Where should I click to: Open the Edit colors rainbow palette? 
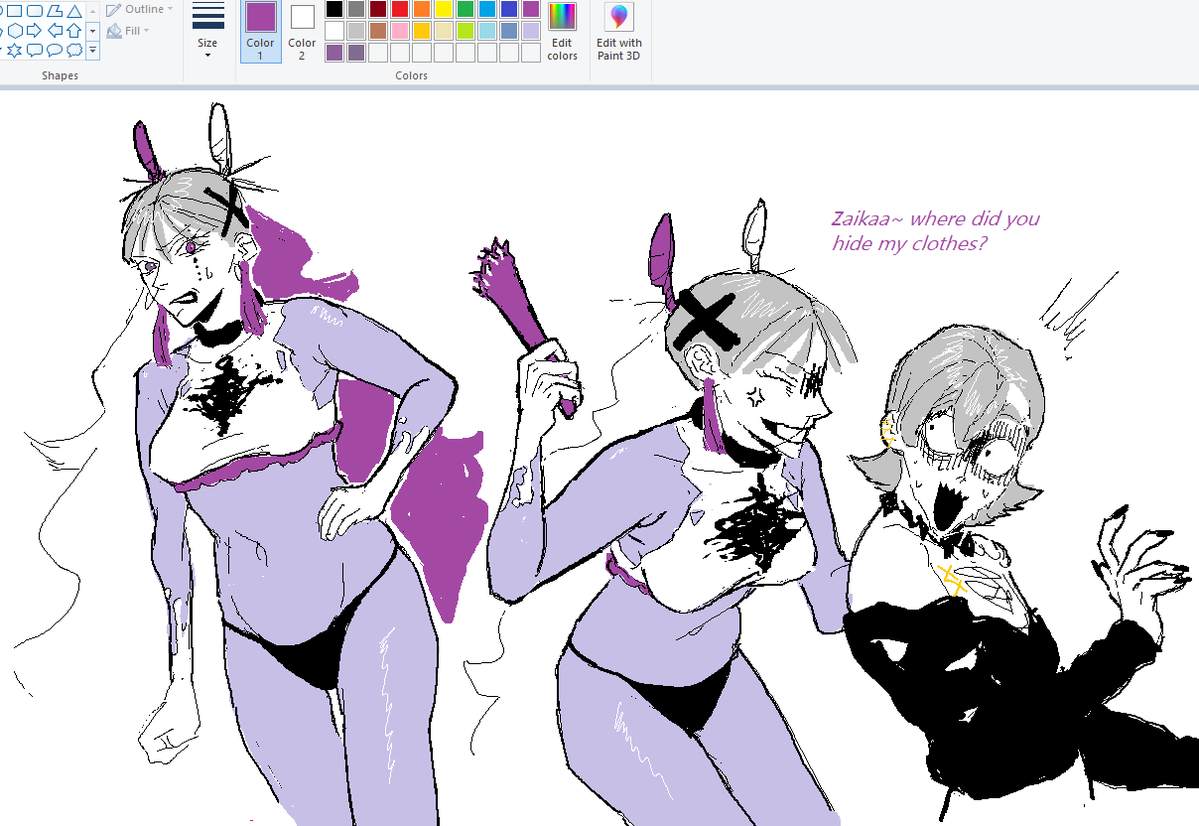click(x=562, y=16)
